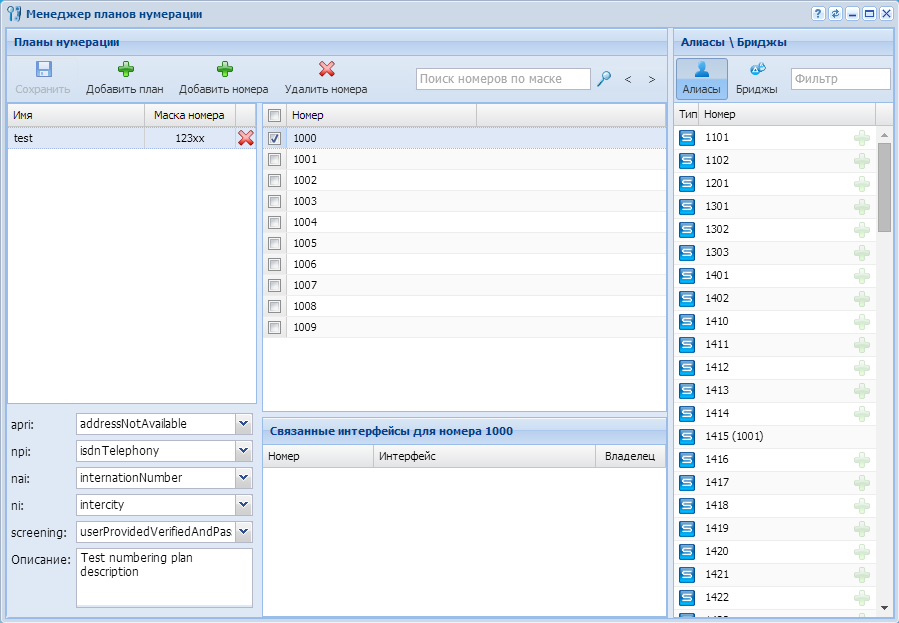
Task: Click the Delete numbers red cross icon
Action: coord(326,70)
